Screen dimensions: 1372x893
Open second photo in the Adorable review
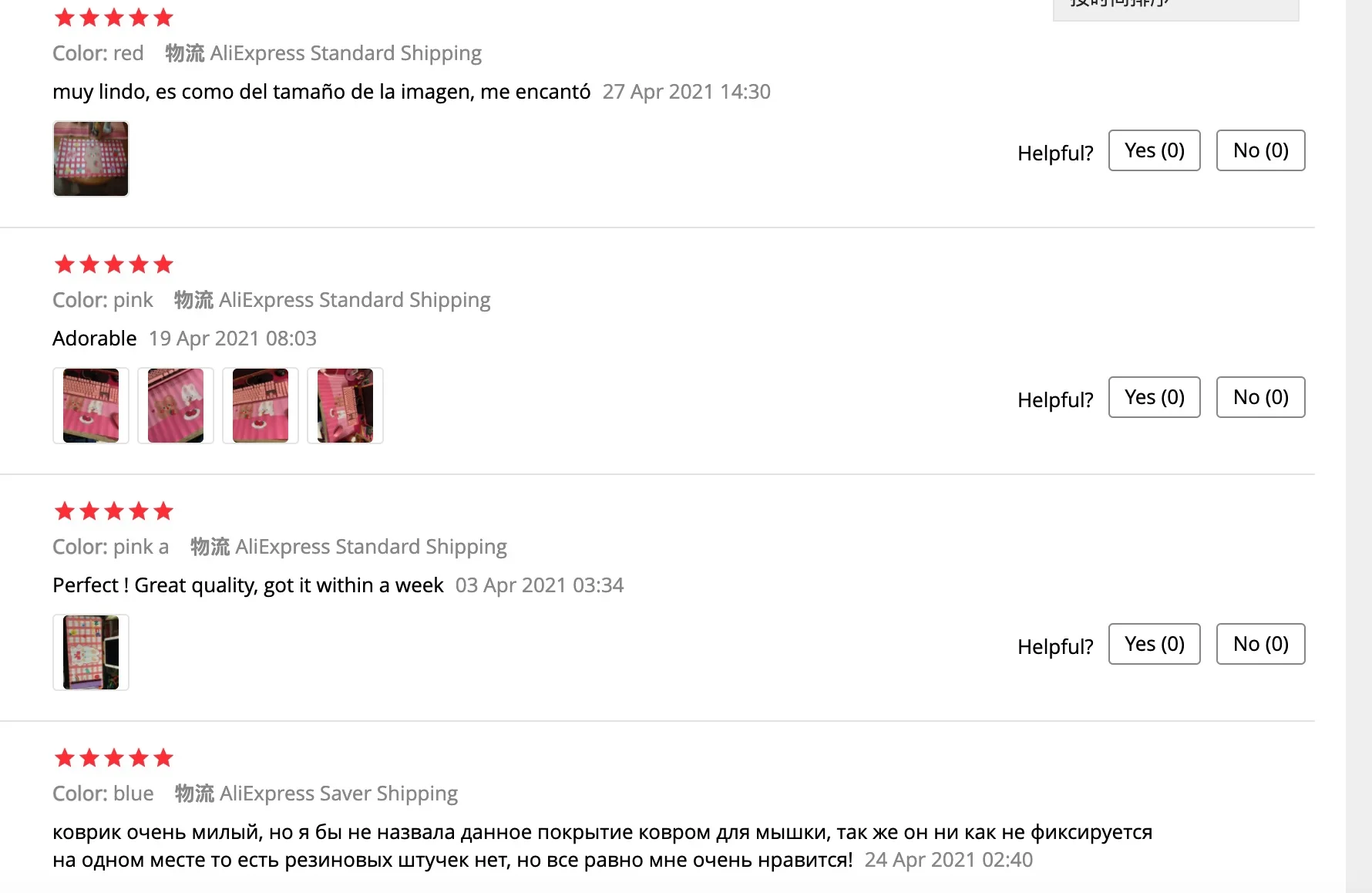[x=176, y=406]
